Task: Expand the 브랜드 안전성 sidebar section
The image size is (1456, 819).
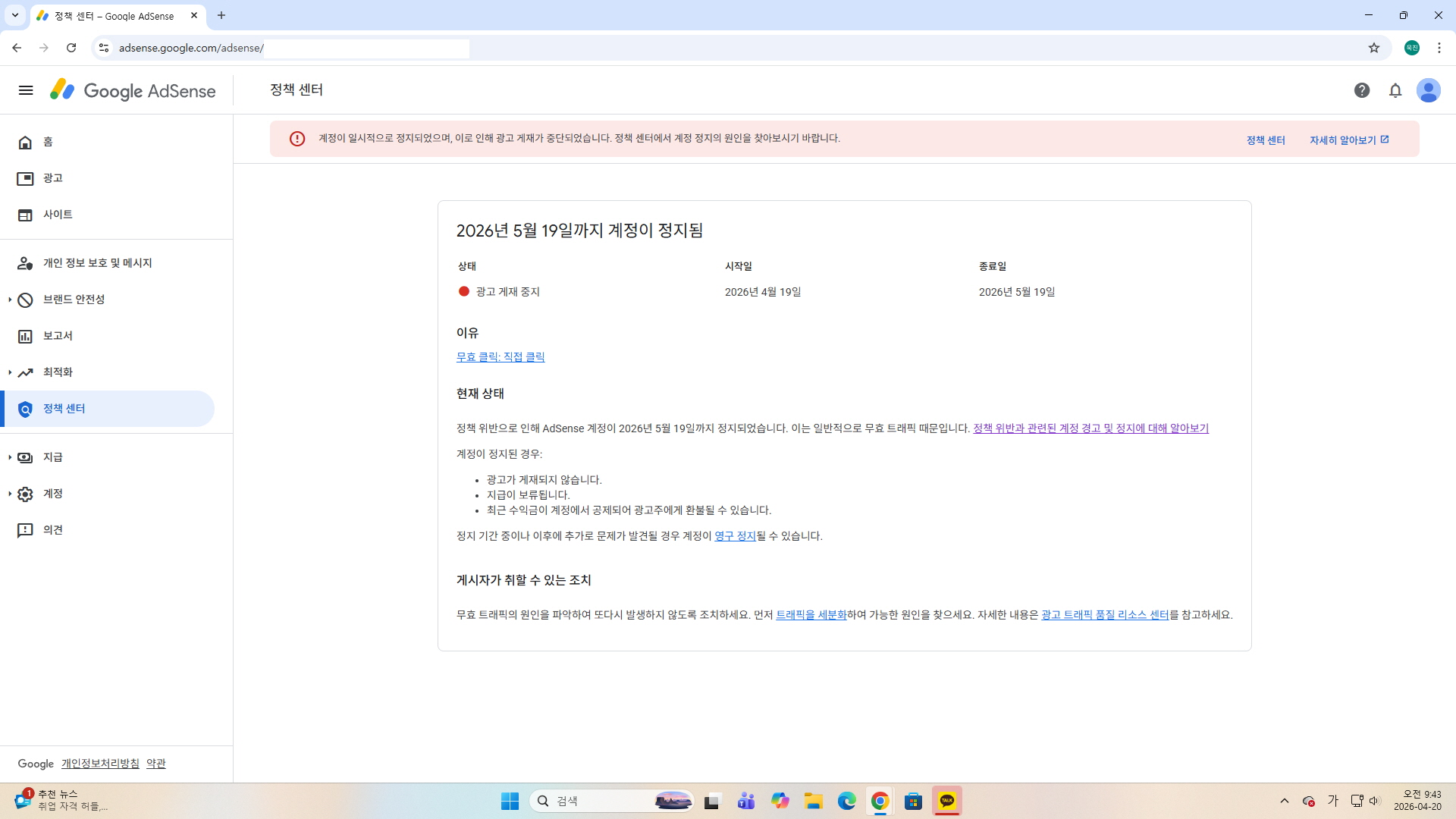Action: pyautogui.click(x=74, y=300)
